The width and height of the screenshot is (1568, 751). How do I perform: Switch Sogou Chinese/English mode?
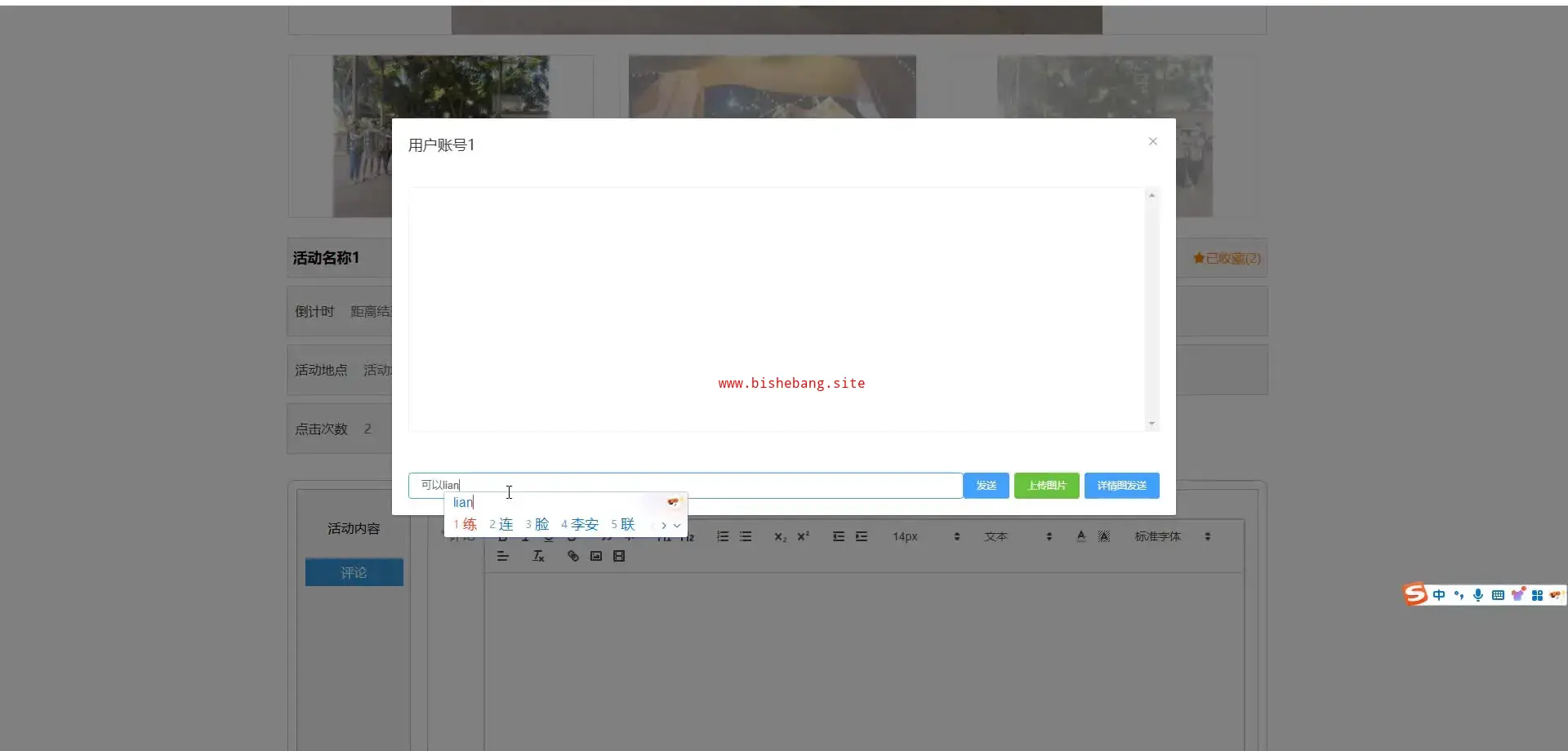pos(1439,595)
